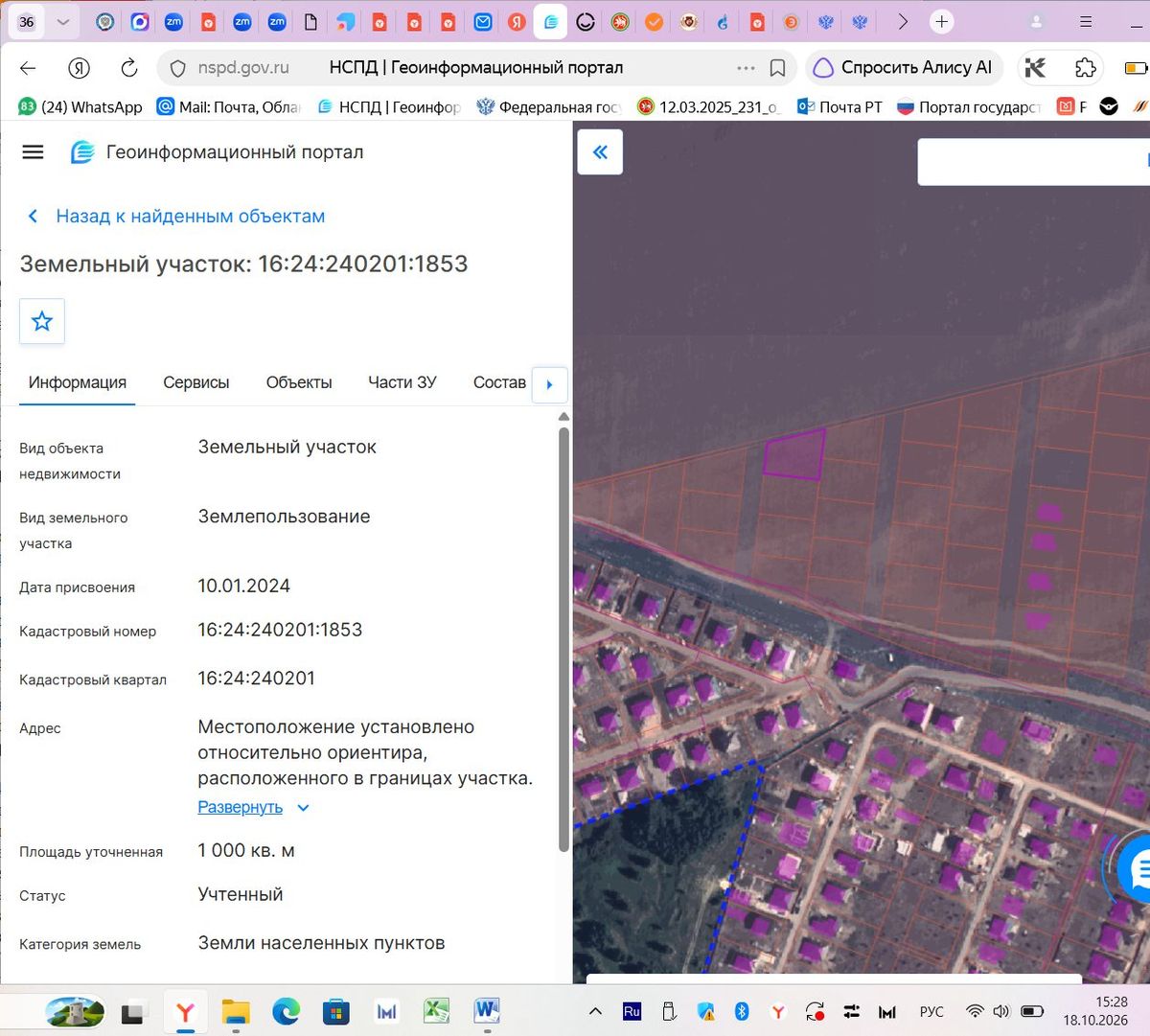Open Excel from the taskbar

pyautogui.click(x=436, y=1011)
